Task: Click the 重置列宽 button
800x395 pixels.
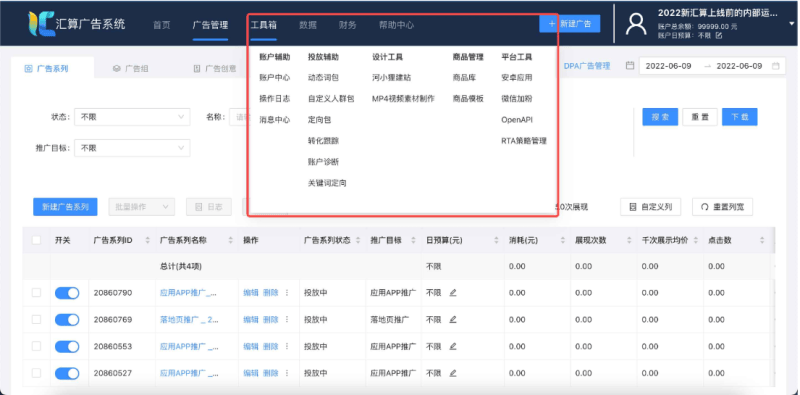Action: (722, 207)
